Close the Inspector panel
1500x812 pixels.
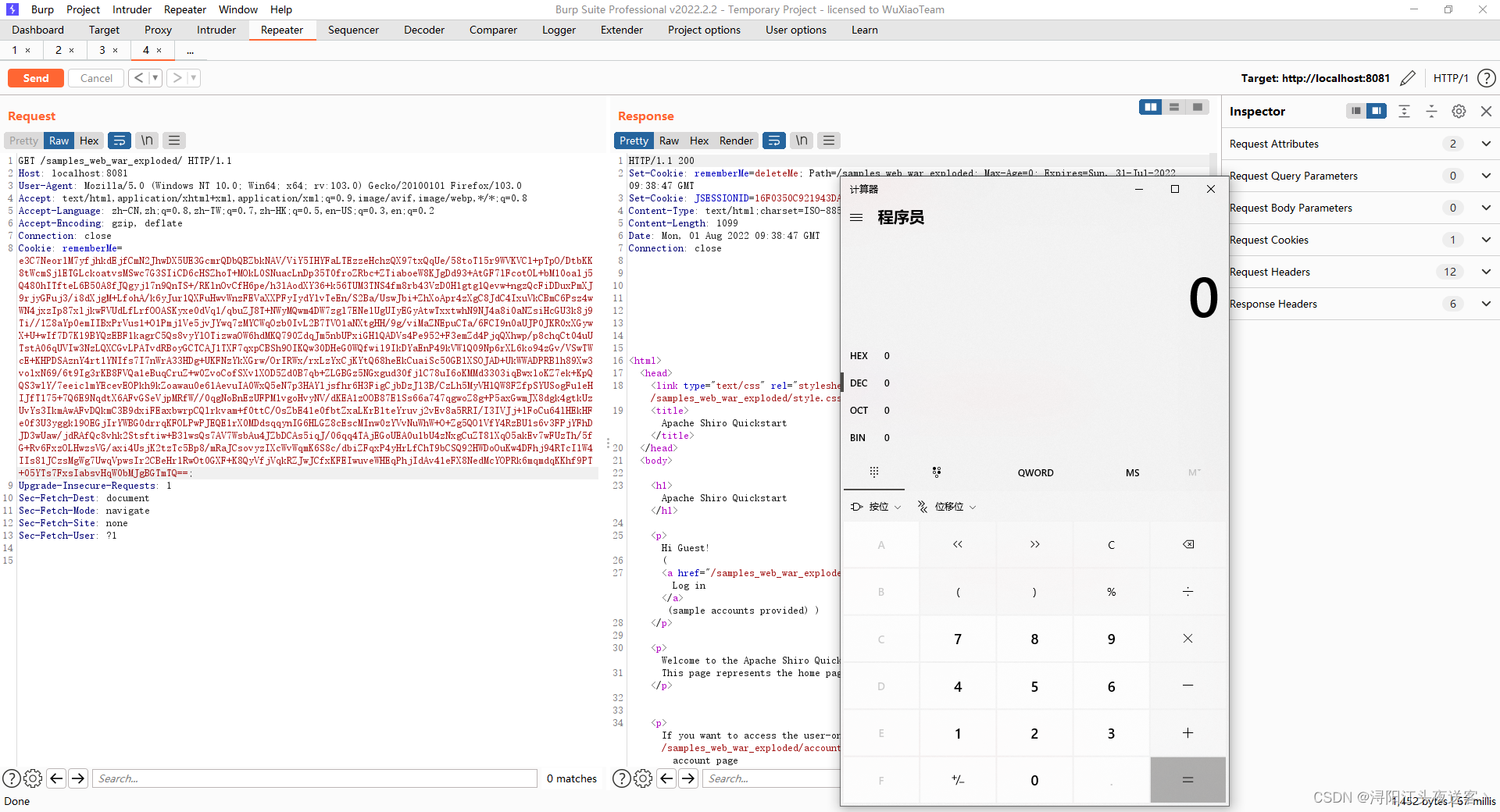pos(1487,111)
